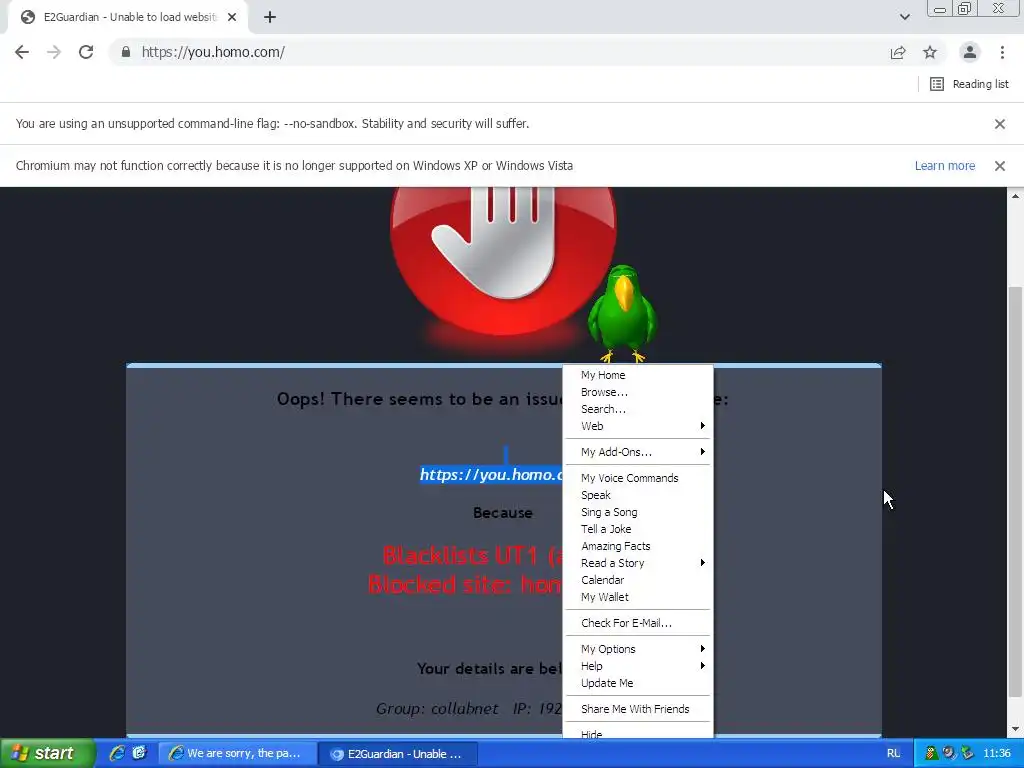Click the vertical scrollbar thumb

pos(1015,493)
